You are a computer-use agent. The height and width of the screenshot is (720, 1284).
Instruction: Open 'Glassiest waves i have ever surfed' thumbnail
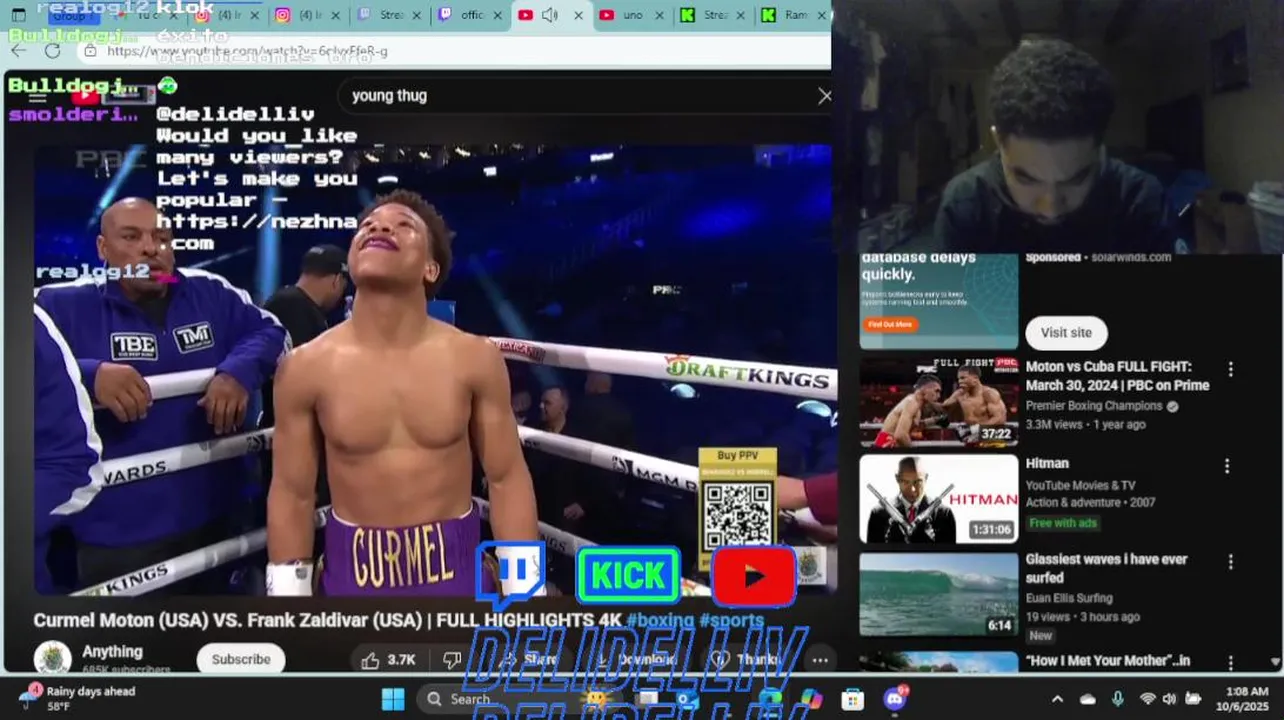coord(939,595)
